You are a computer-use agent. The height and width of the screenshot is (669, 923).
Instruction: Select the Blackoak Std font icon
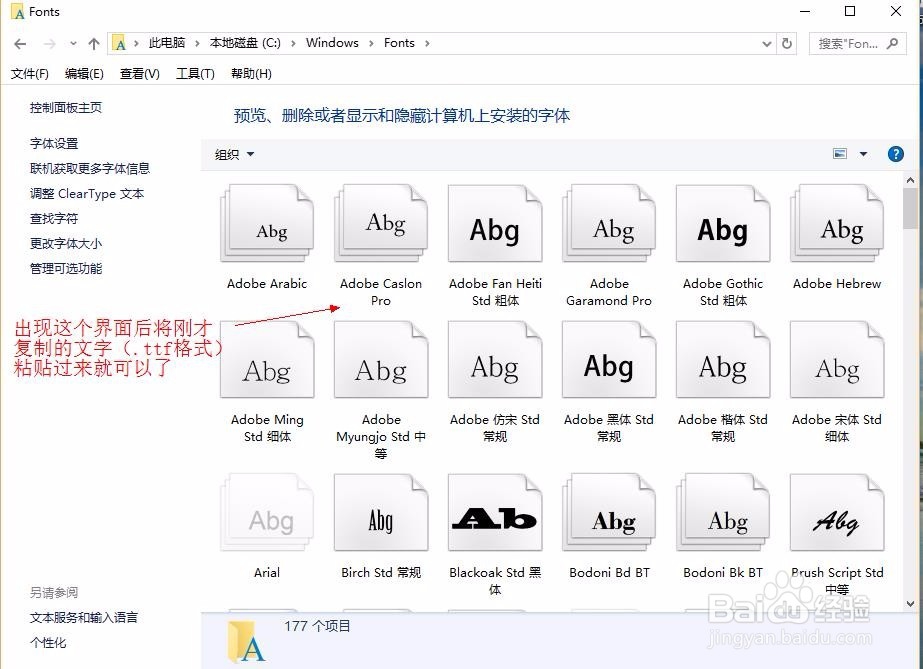495,512
